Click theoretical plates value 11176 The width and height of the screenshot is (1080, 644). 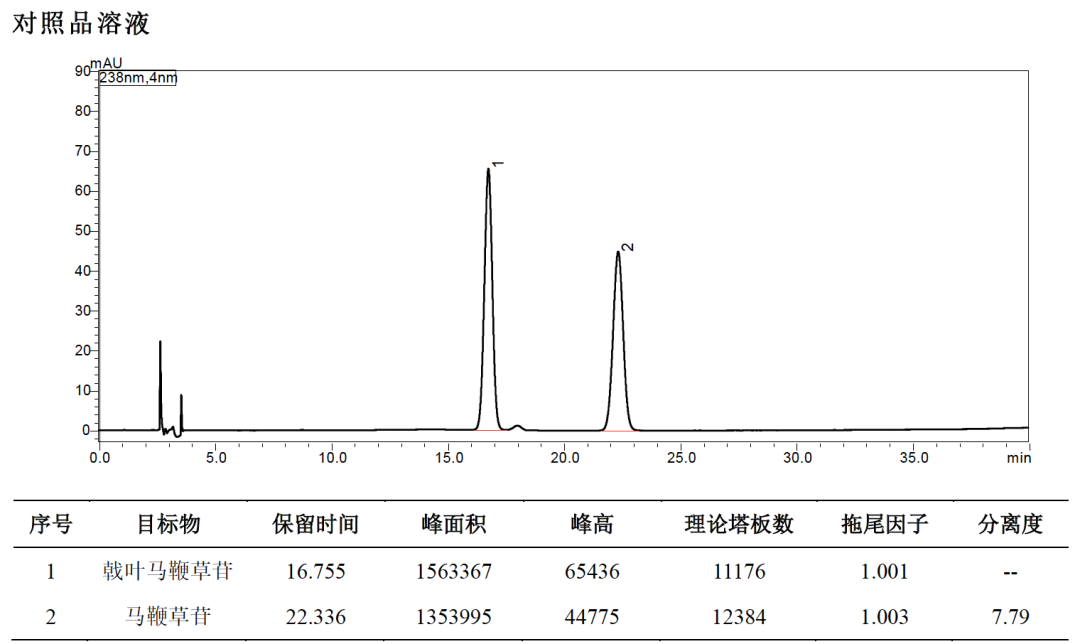pos(739,572)
